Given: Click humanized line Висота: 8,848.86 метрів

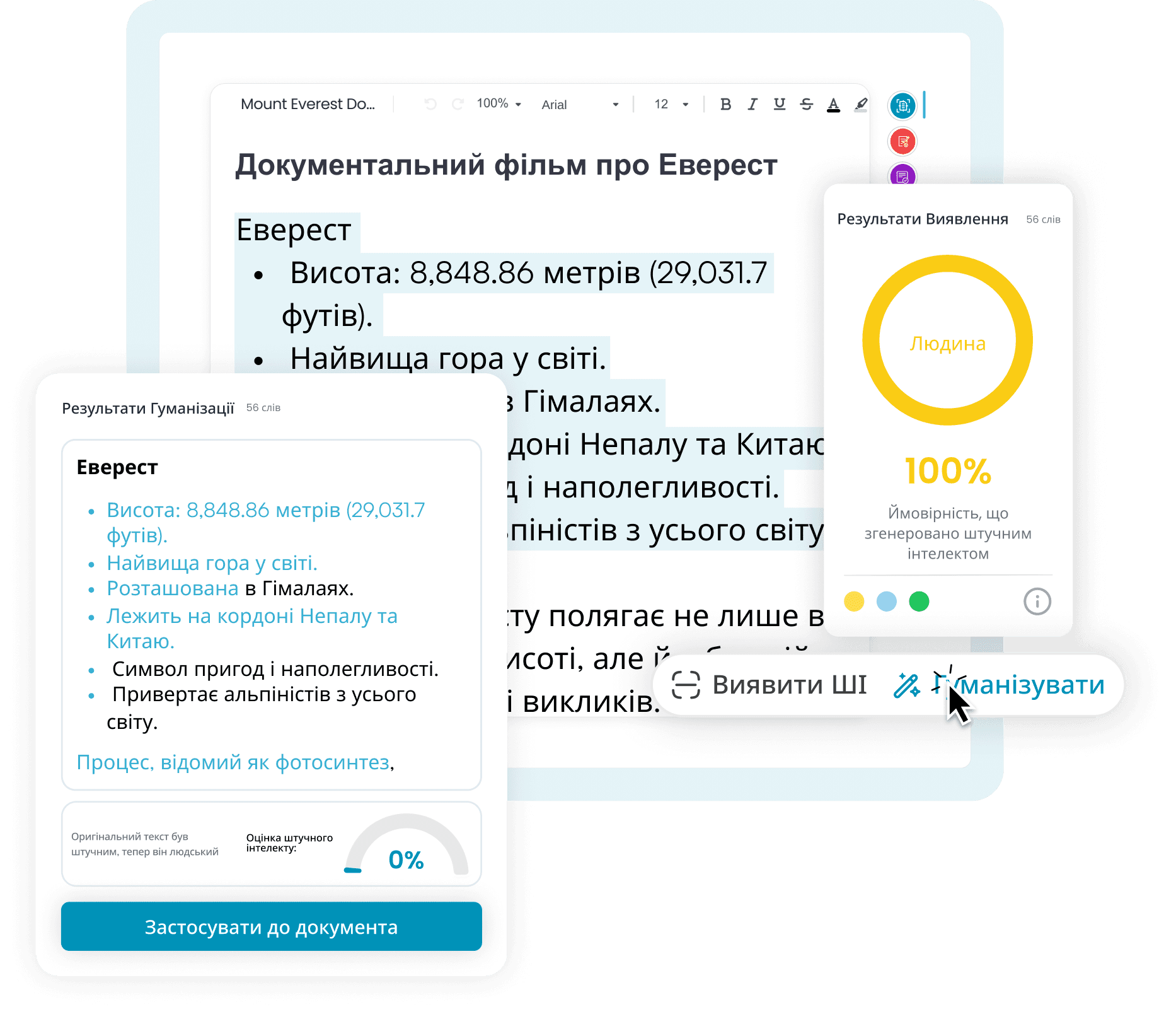Looking at the screenshot, I should point(266,523).
